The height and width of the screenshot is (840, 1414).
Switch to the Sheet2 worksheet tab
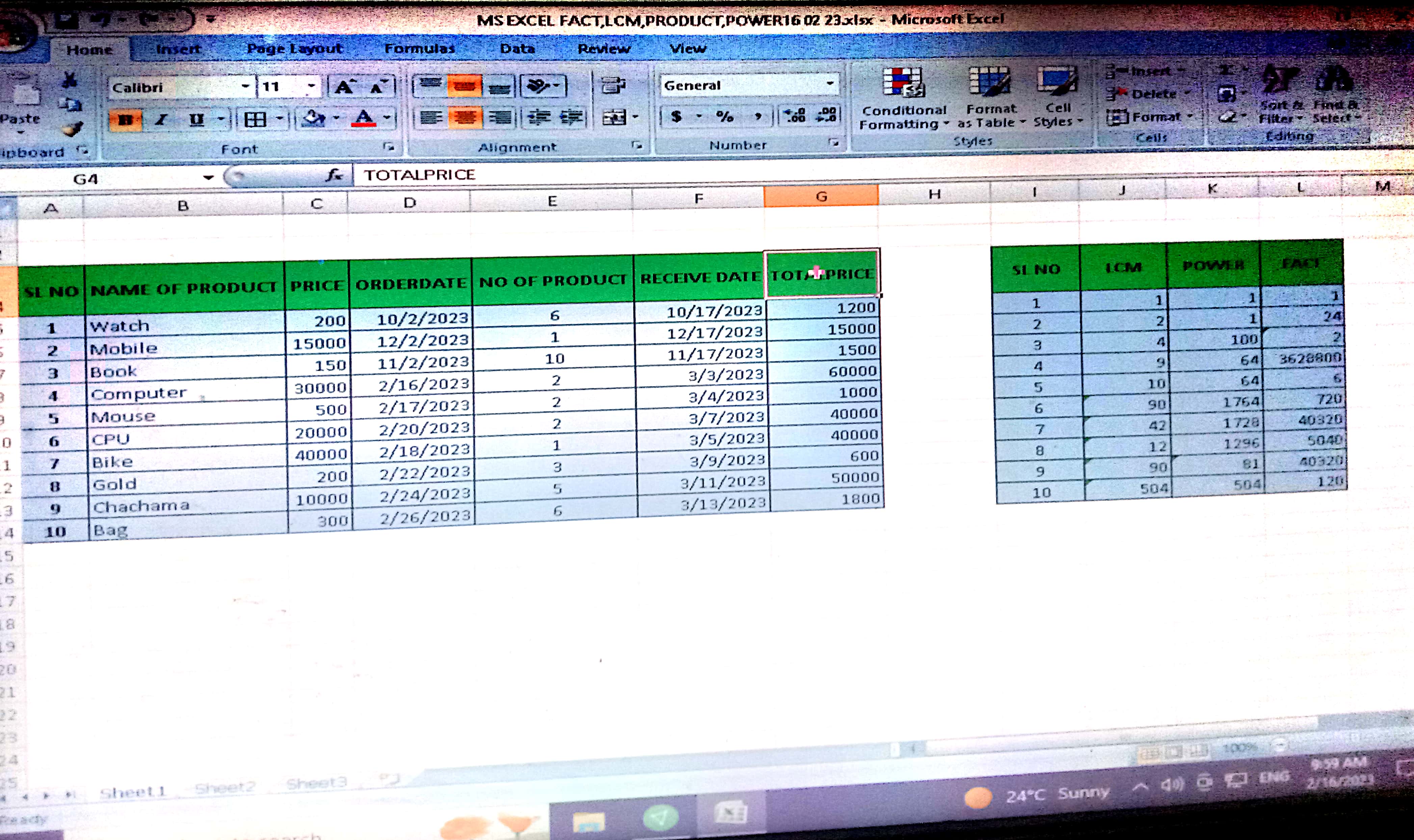coord(225,788)
